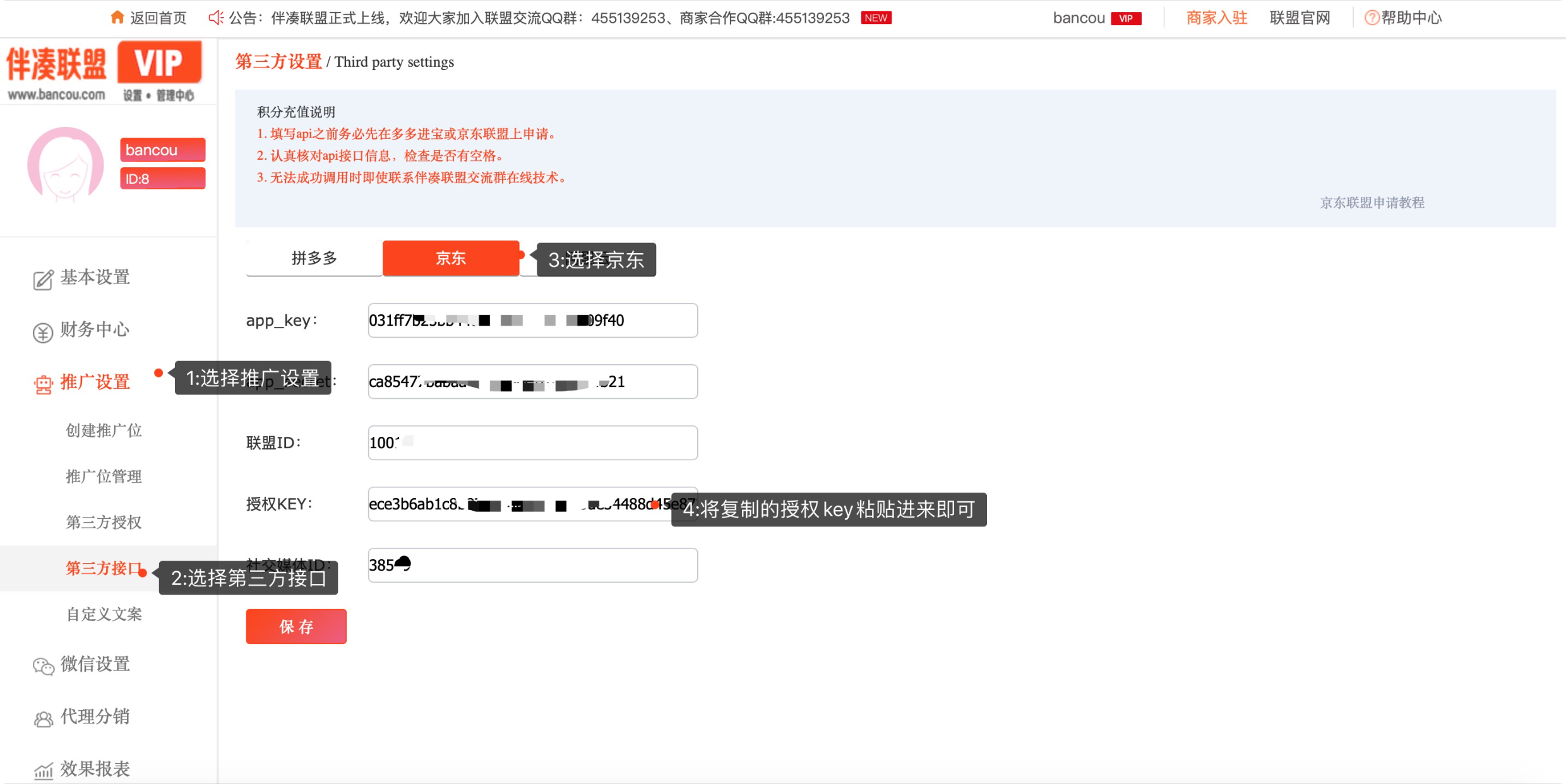Select 第三方接口 submenu item

click(104, 569)
